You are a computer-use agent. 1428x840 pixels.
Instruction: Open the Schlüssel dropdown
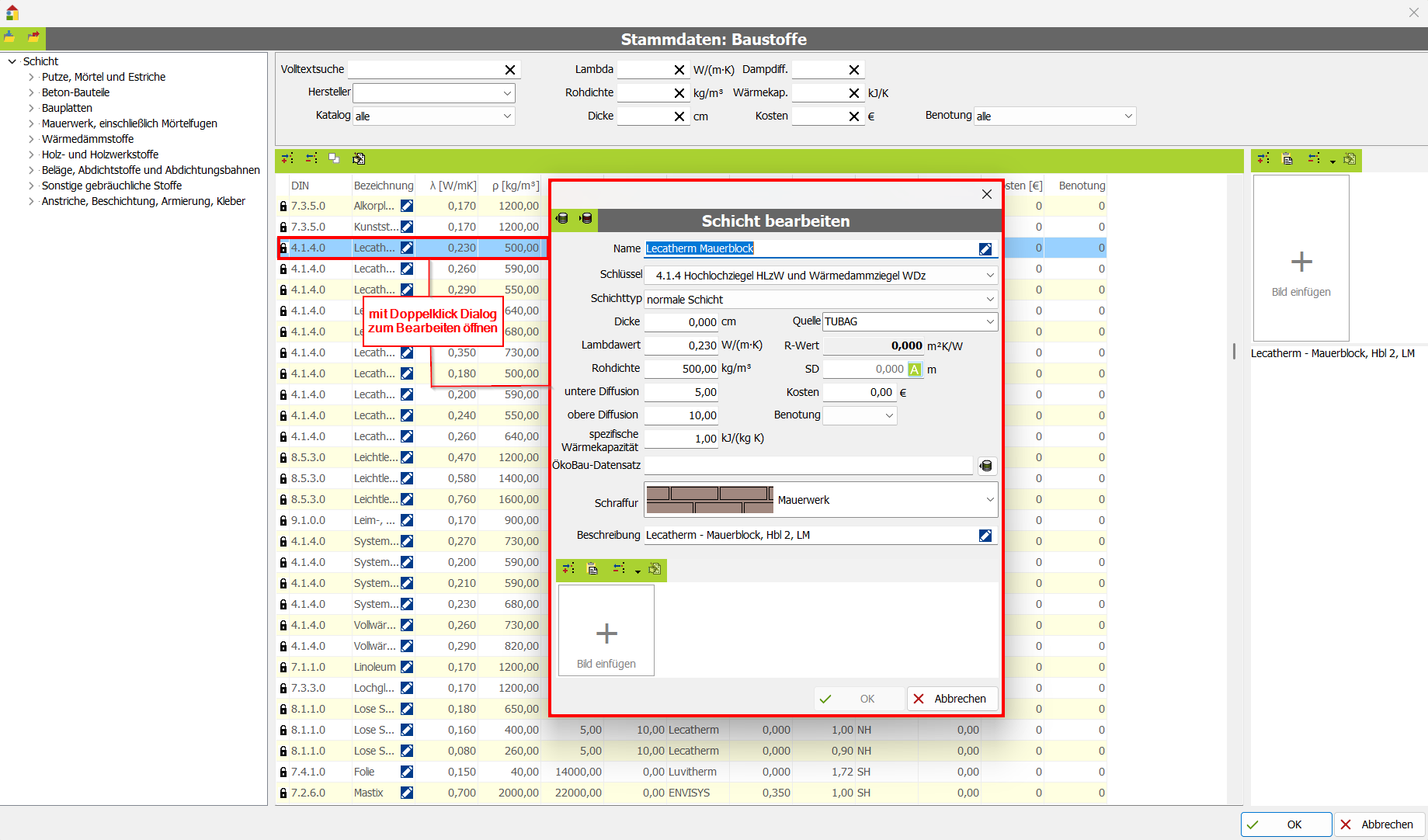990,276
